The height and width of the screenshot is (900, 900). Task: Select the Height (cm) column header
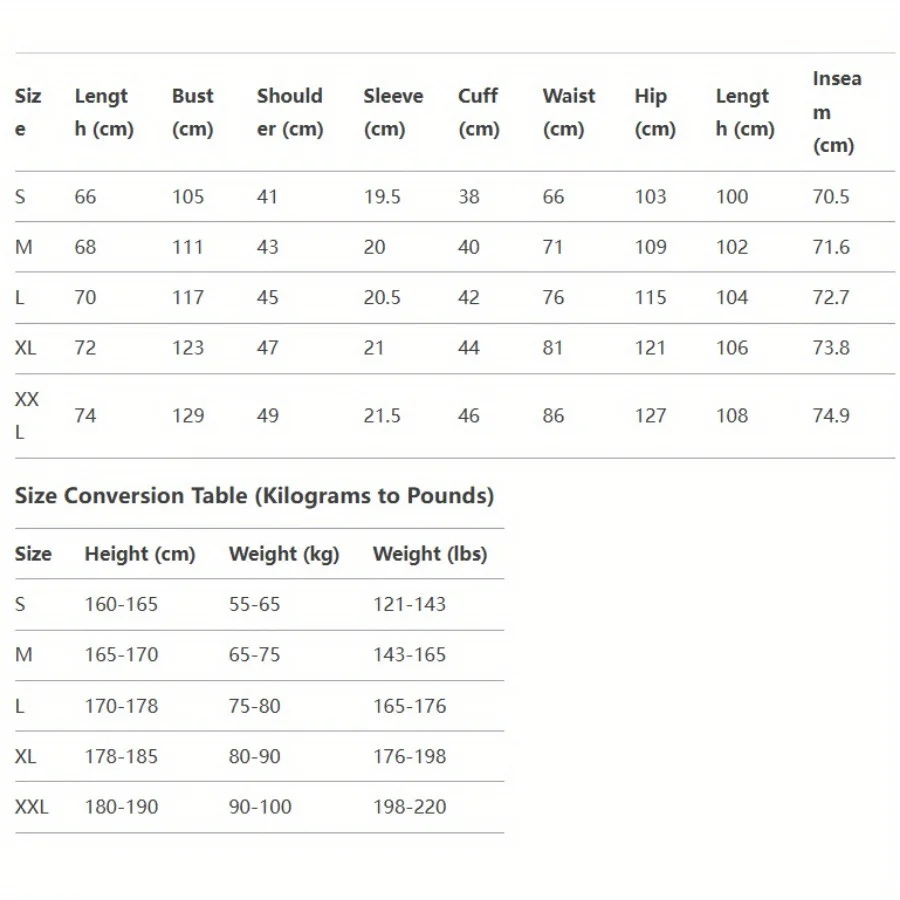pyautogui.click(x=139, y=554)
